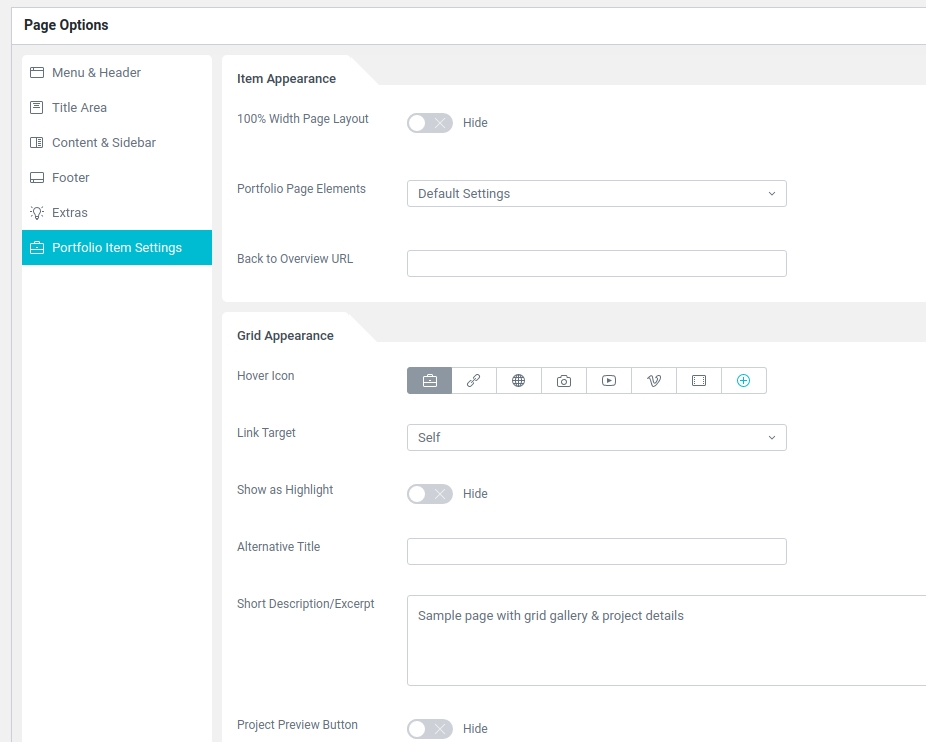Screen dimensions: 926x742
Task: Click the plus circle custom icon button
Action: pyautogui.click(x=743, y=381)
